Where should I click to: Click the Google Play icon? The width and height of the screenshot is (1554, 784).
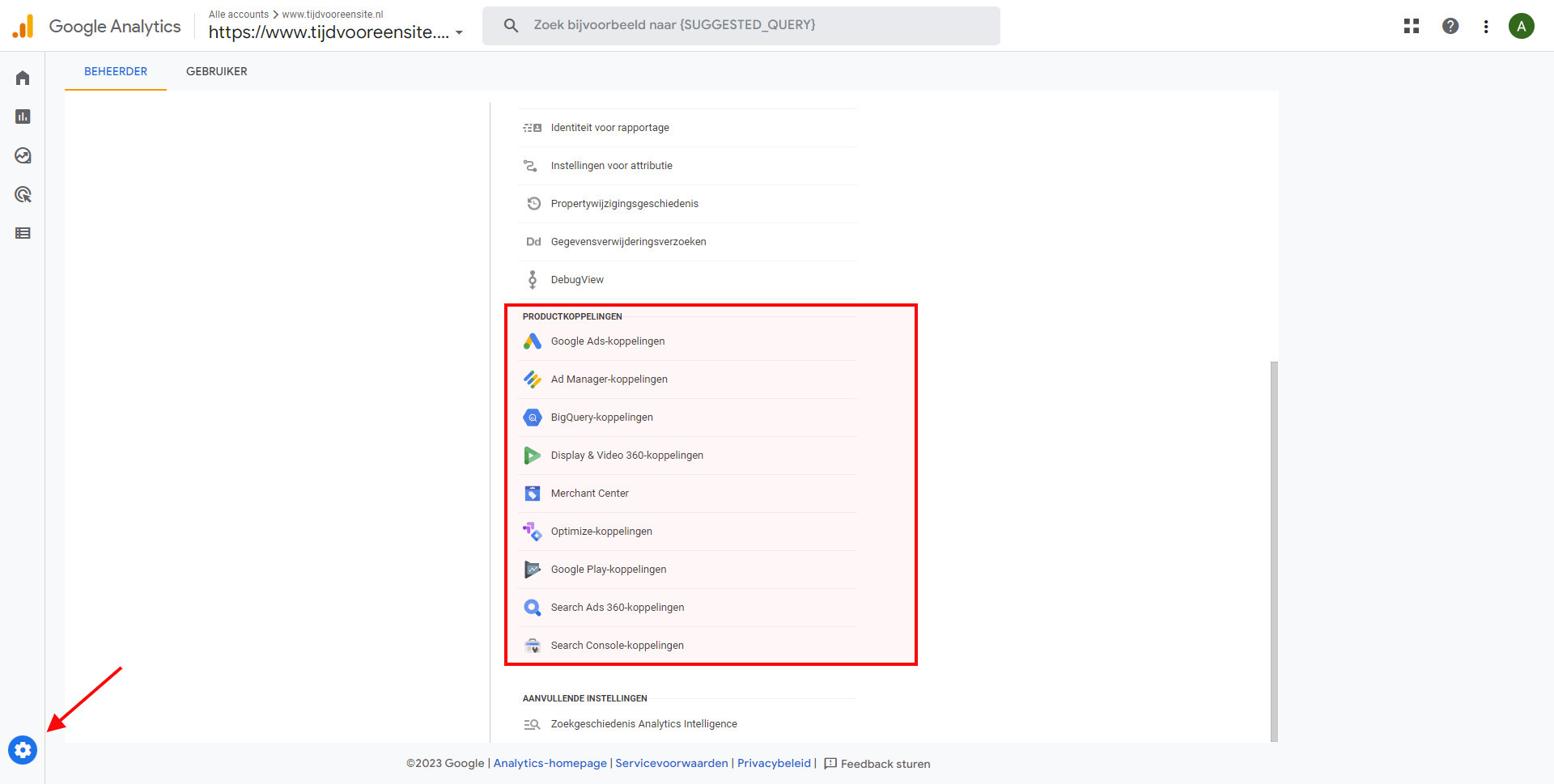(532, 570)
